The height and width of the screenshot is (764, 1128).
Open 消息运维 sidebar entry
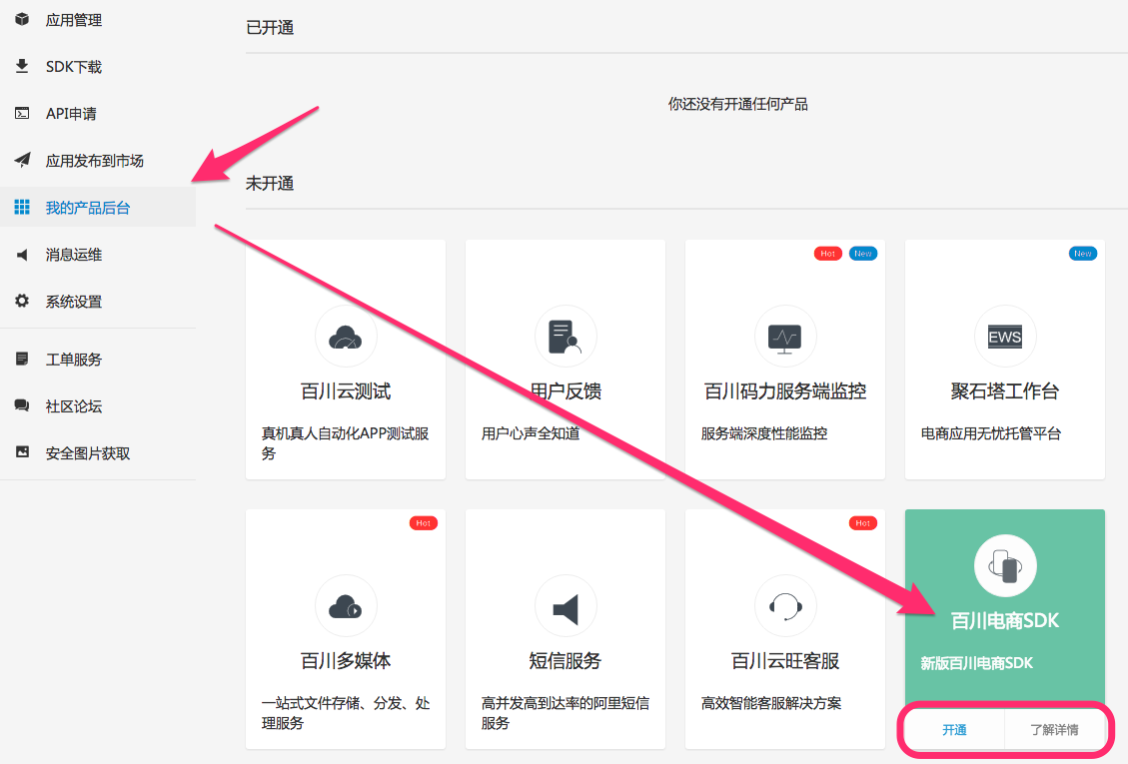pos(73,255)
